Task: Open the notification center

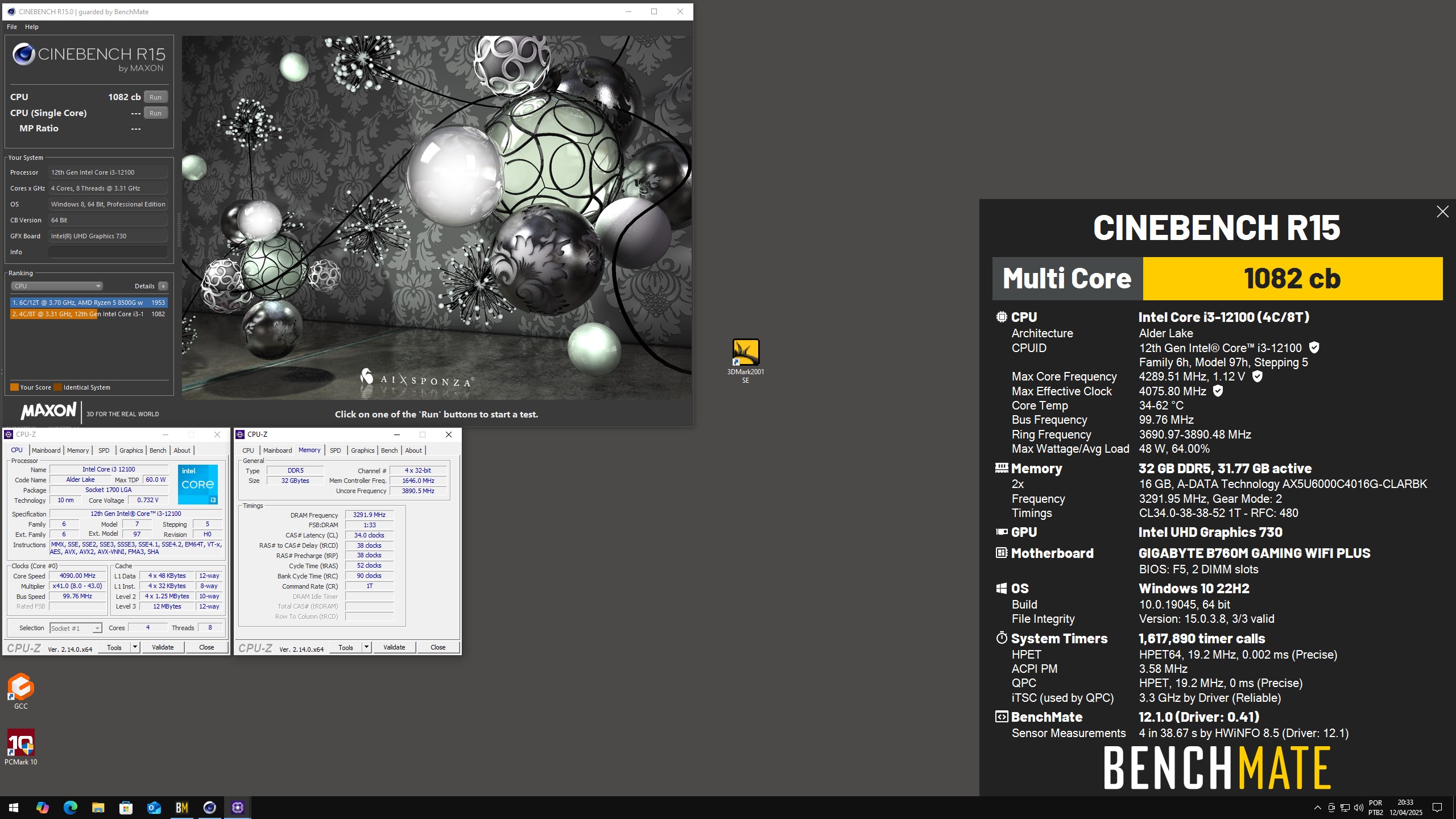Action: coord(1437,808)
